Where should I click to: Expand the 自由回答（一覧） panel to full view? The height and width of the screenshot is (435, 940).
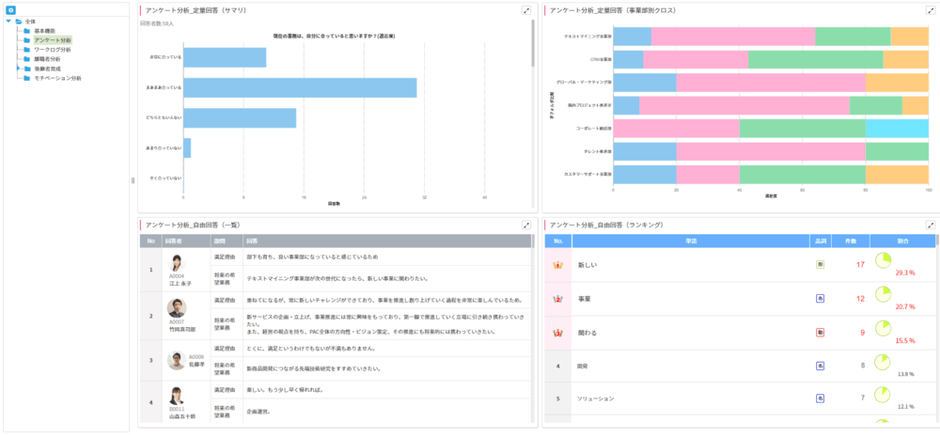(527, 226)
